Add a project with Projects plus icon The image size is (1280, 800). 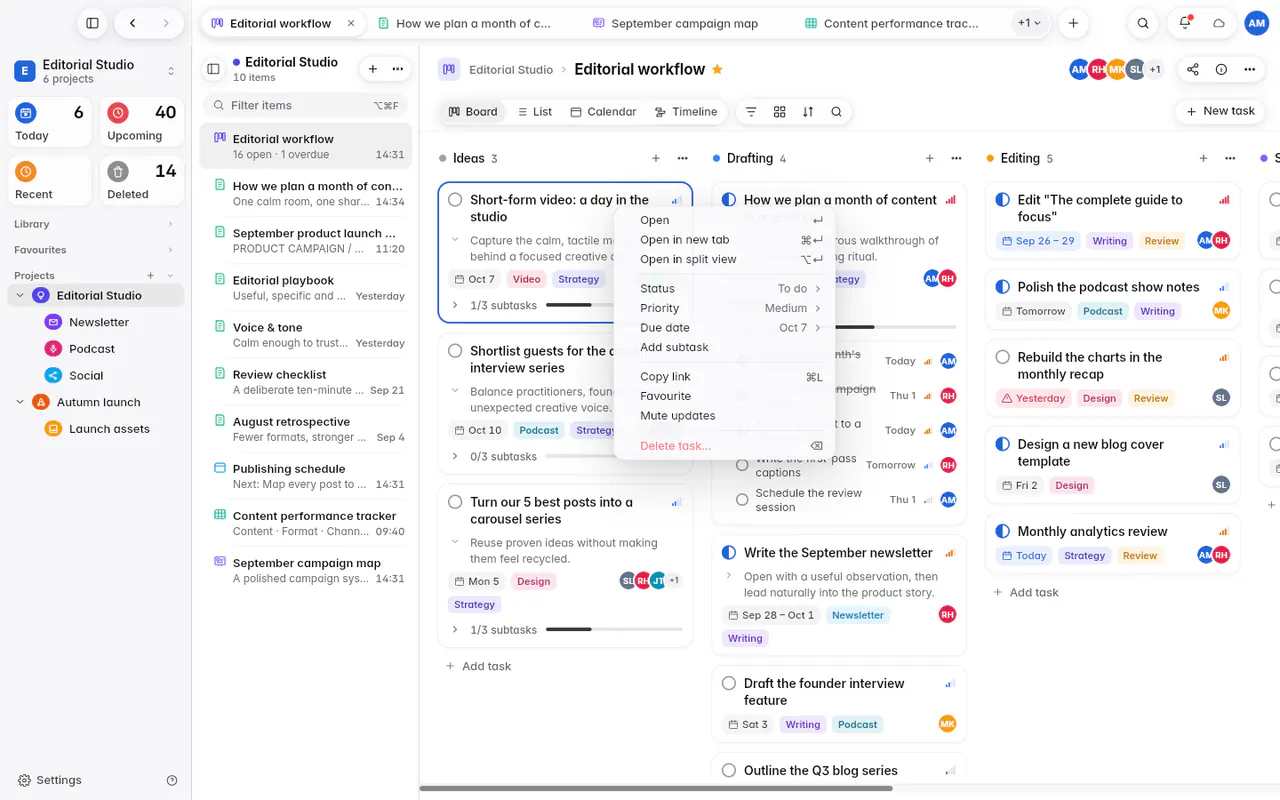[151, 275]
